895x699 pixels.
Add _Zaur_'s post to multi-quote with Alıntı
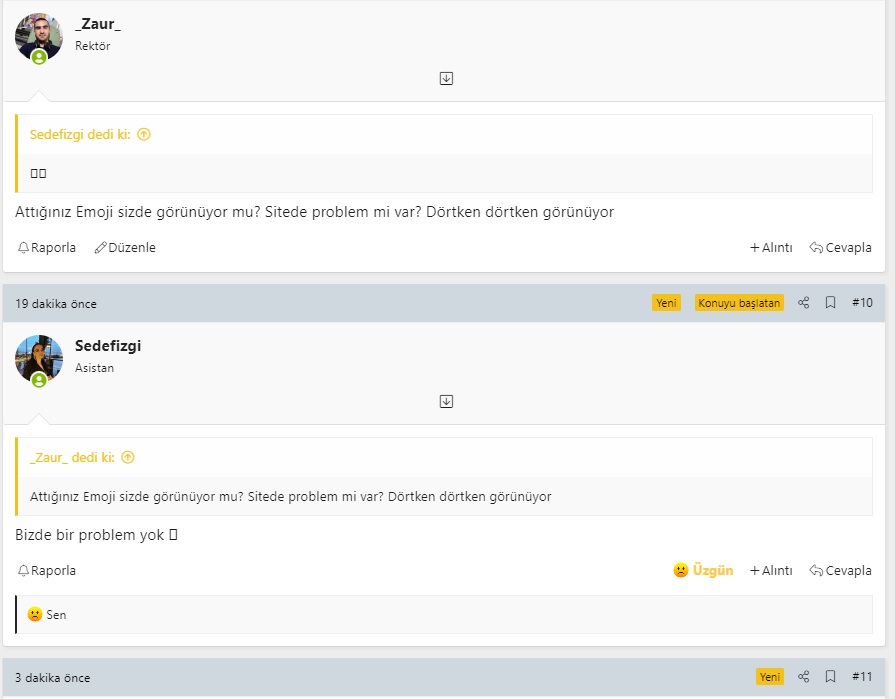[x=771, y=248]
